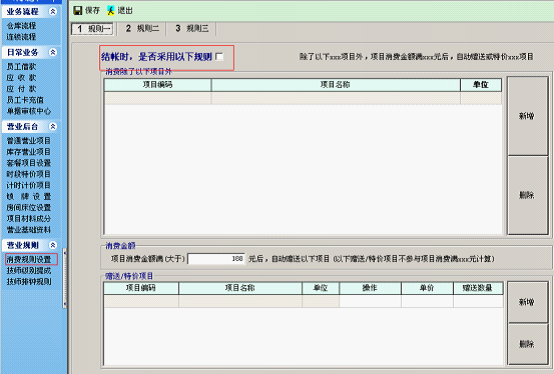Switch to the 规则二 tab
Screen dimensions: 554x374
[142, 29]
